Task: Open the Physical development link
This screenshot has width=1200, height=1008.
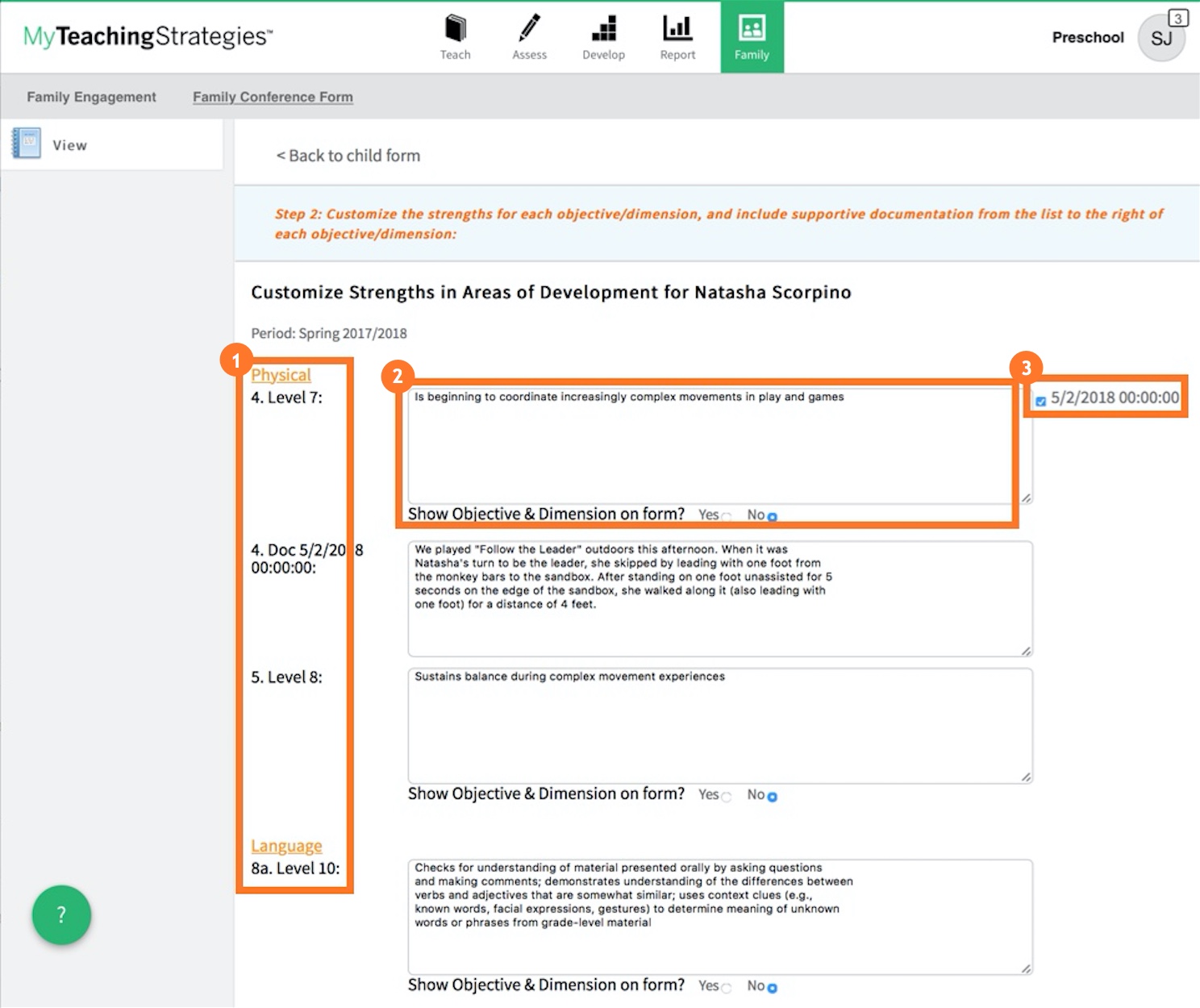Action: 281,374
